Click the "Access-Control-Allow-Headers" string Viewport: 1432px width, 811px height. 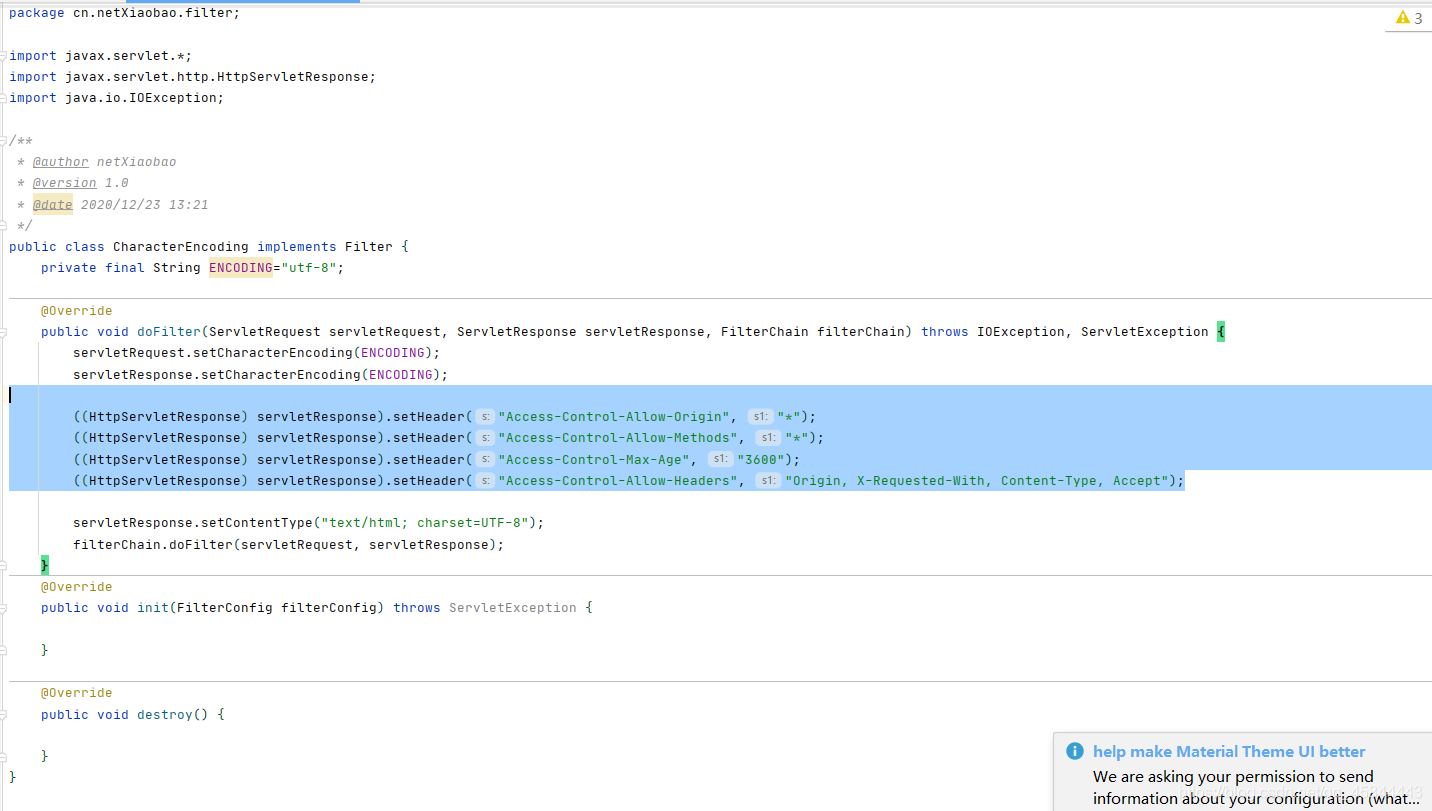point(619,480)
